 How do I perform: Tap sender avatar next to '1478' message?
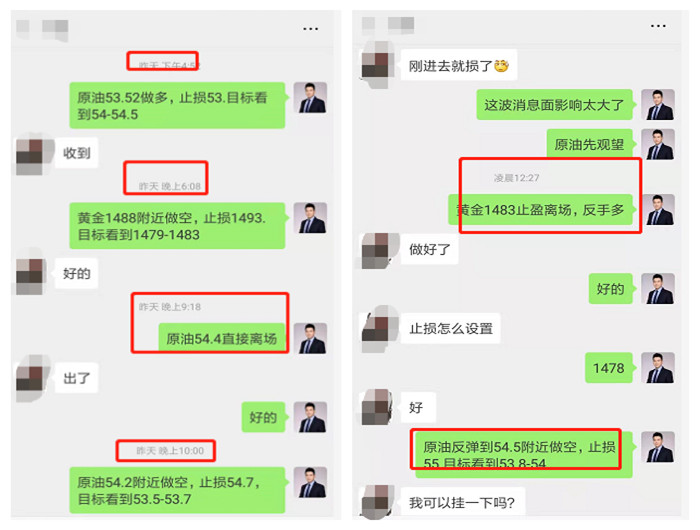[658, 368]
